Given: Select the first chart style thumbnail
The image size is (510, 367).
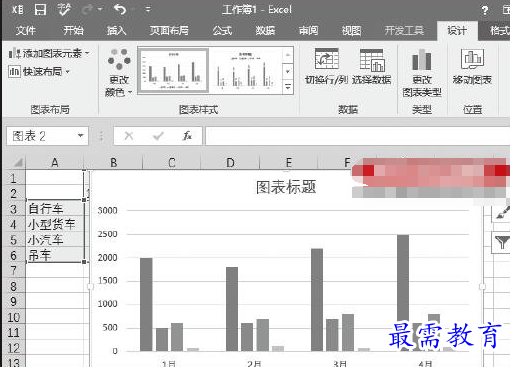Looking at the screenshot, I should (173, 70).
